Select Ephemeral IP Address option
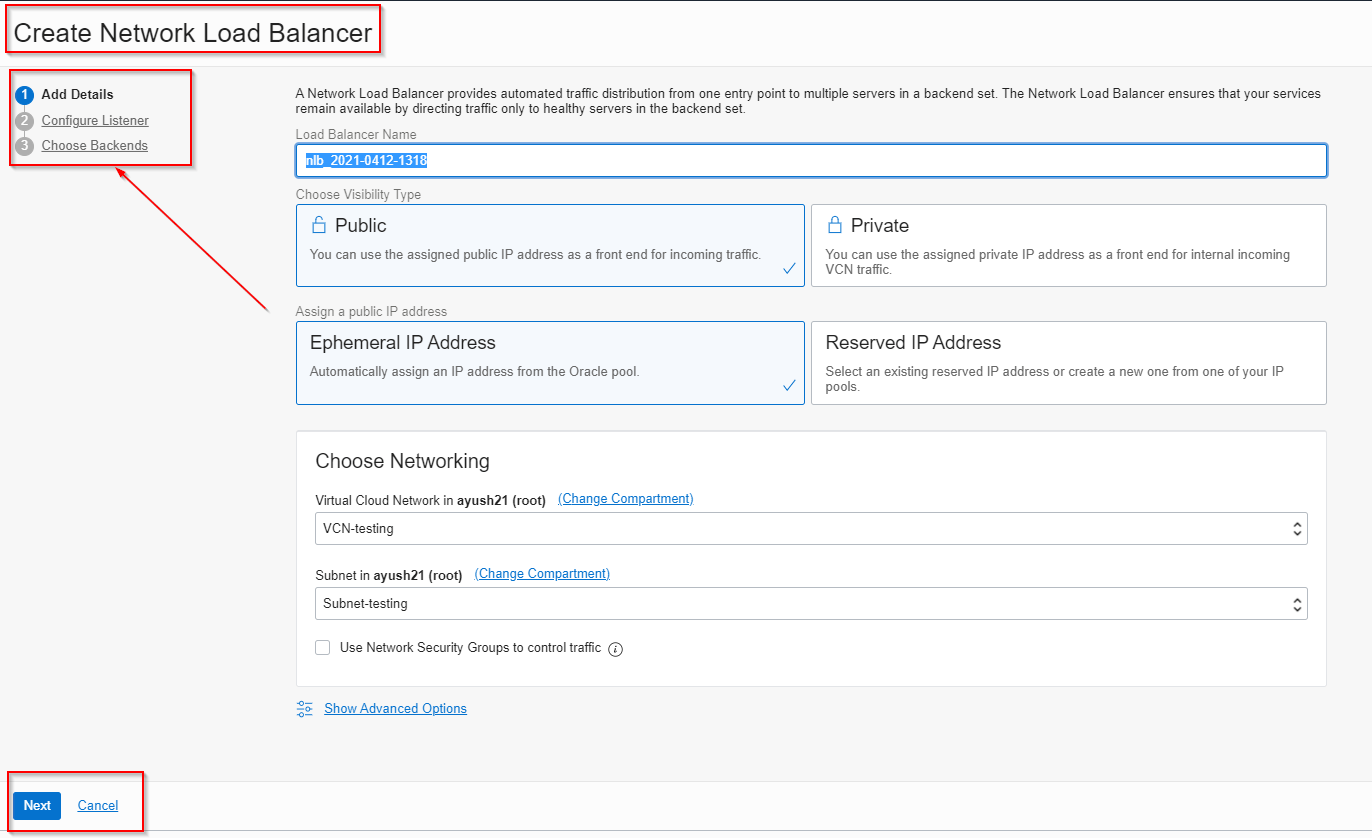Image resolution: width=1372 pixels, height=838 pixels. click(550, 363)
